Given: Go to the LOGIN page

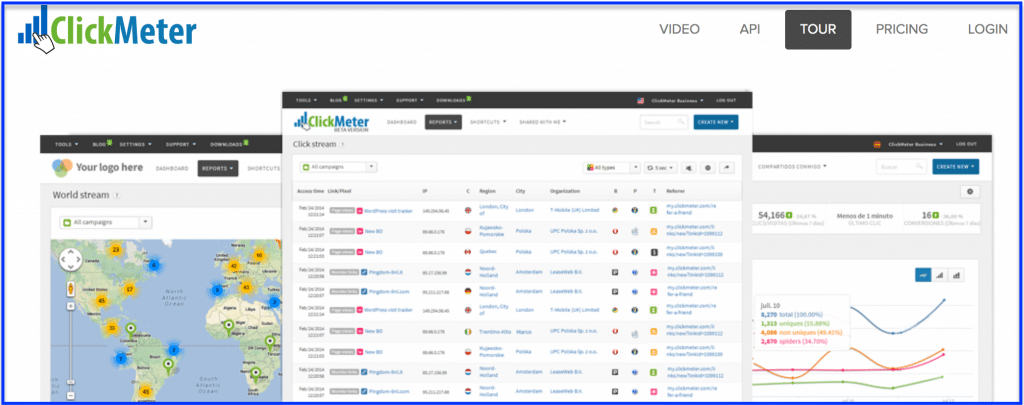Looking at the screenshot, I should click(987, 29).
